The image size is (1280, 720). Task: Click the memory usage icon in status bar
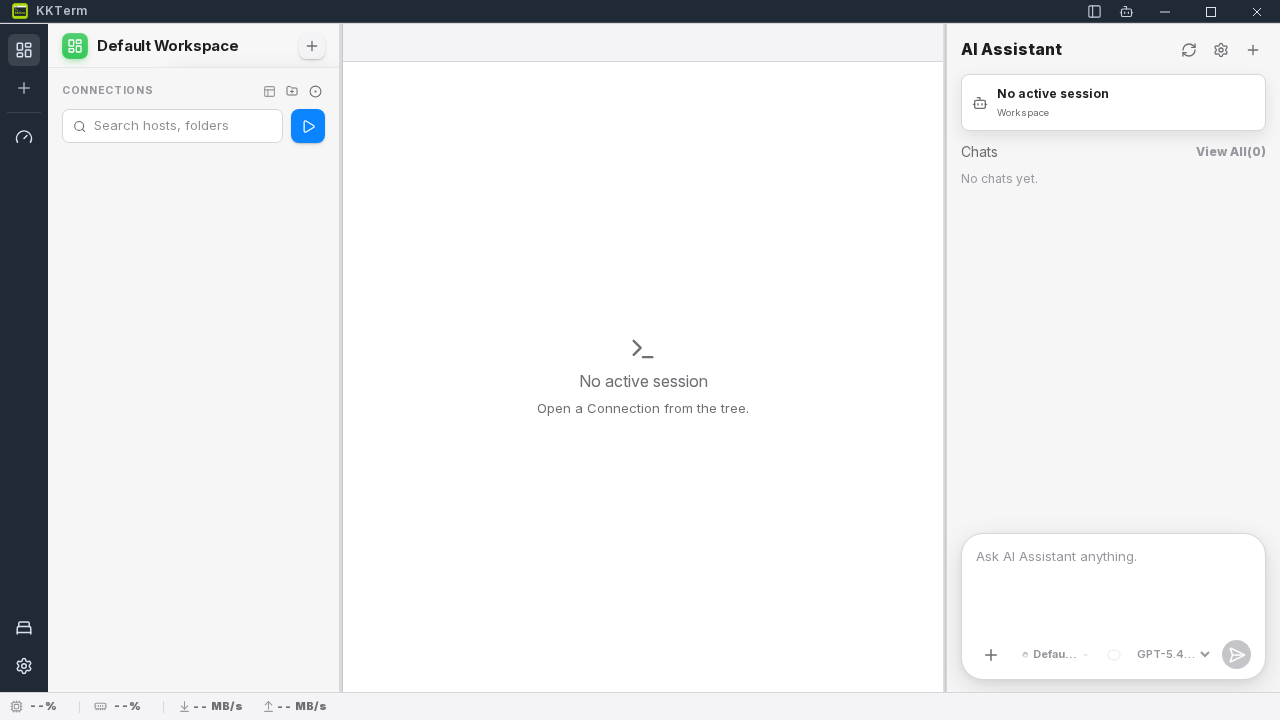pos(100,706)
